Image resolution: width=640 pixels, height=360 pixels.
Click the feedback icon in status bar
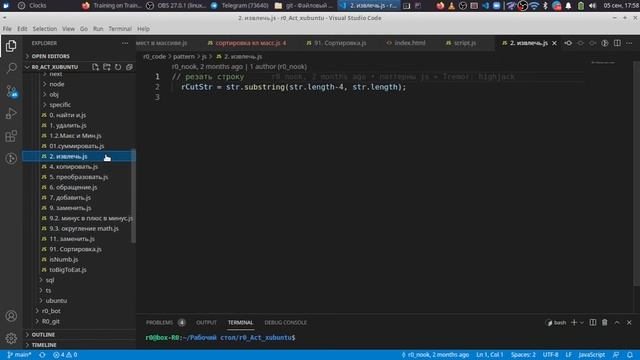[616, 355]
